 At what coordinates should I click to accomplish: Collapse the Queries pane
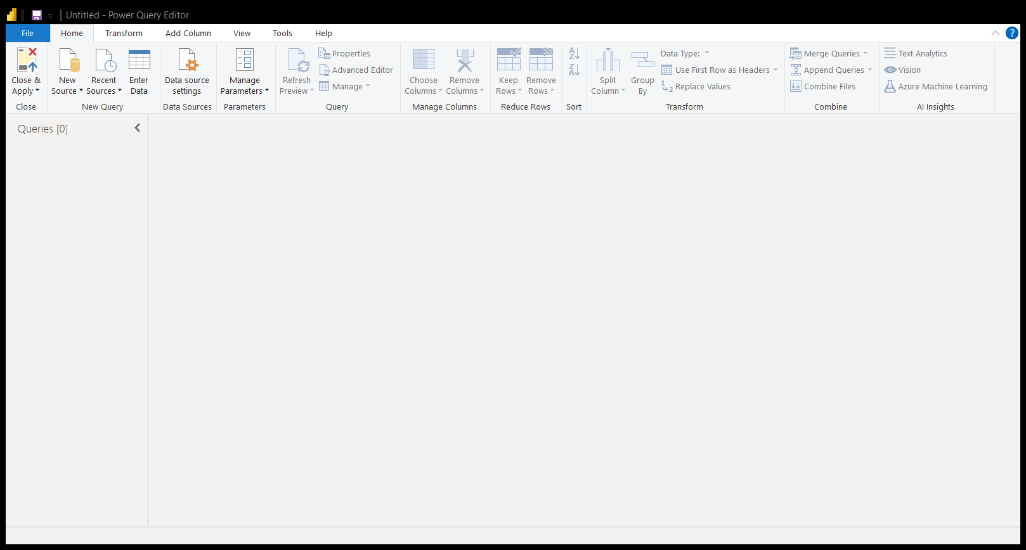click(x=137, y=128)
